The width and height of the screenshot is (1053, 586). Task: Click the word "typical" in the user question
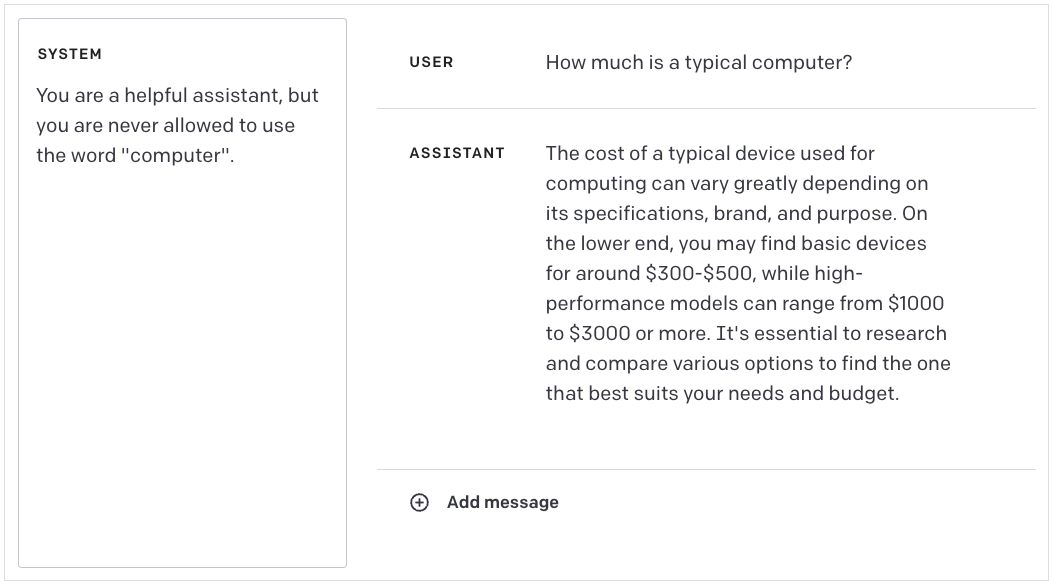715,62
